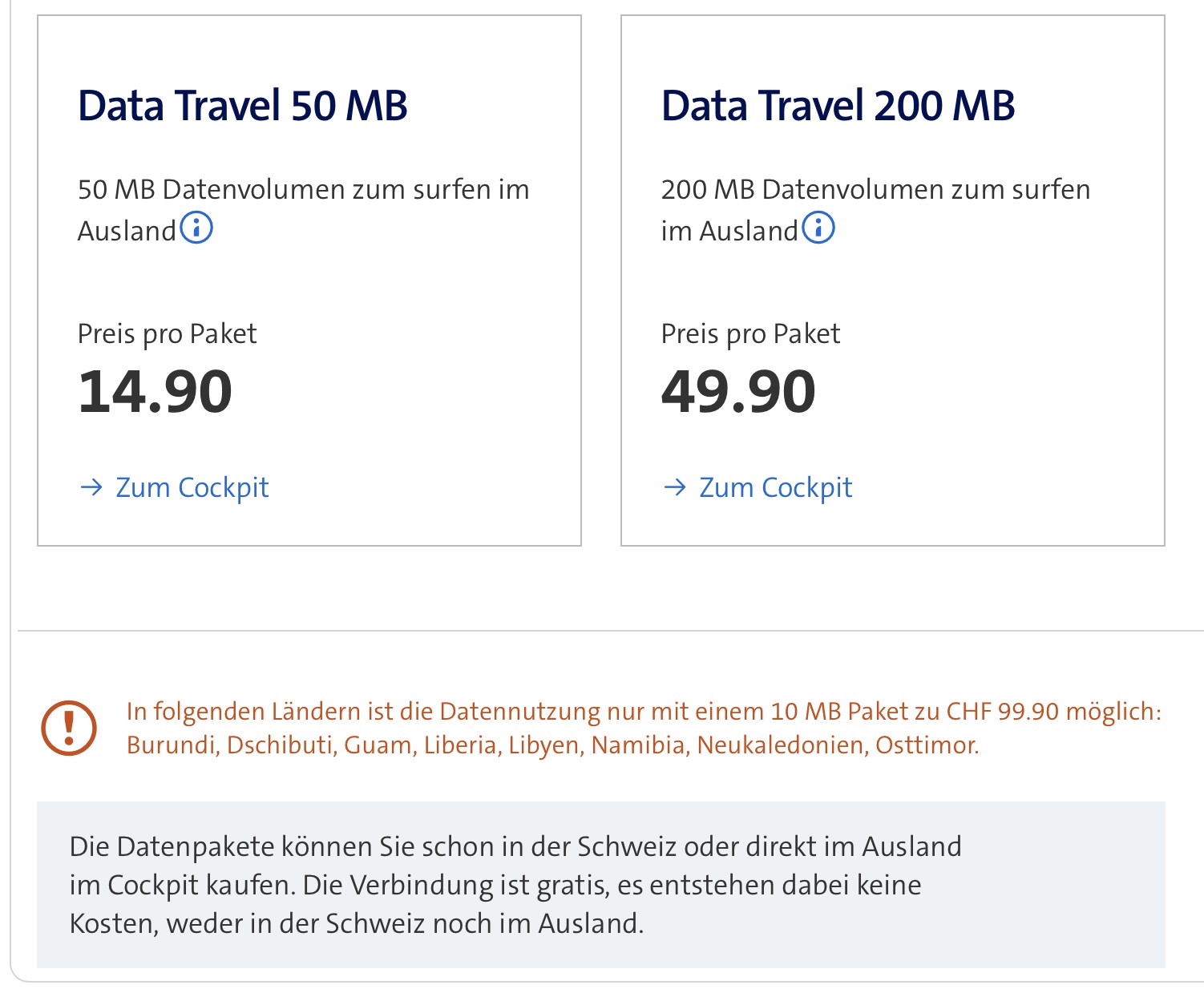The image size is (1204, 989).
Task: Click Preis pro Paket label above 49.90
Action: click(750, 333)
